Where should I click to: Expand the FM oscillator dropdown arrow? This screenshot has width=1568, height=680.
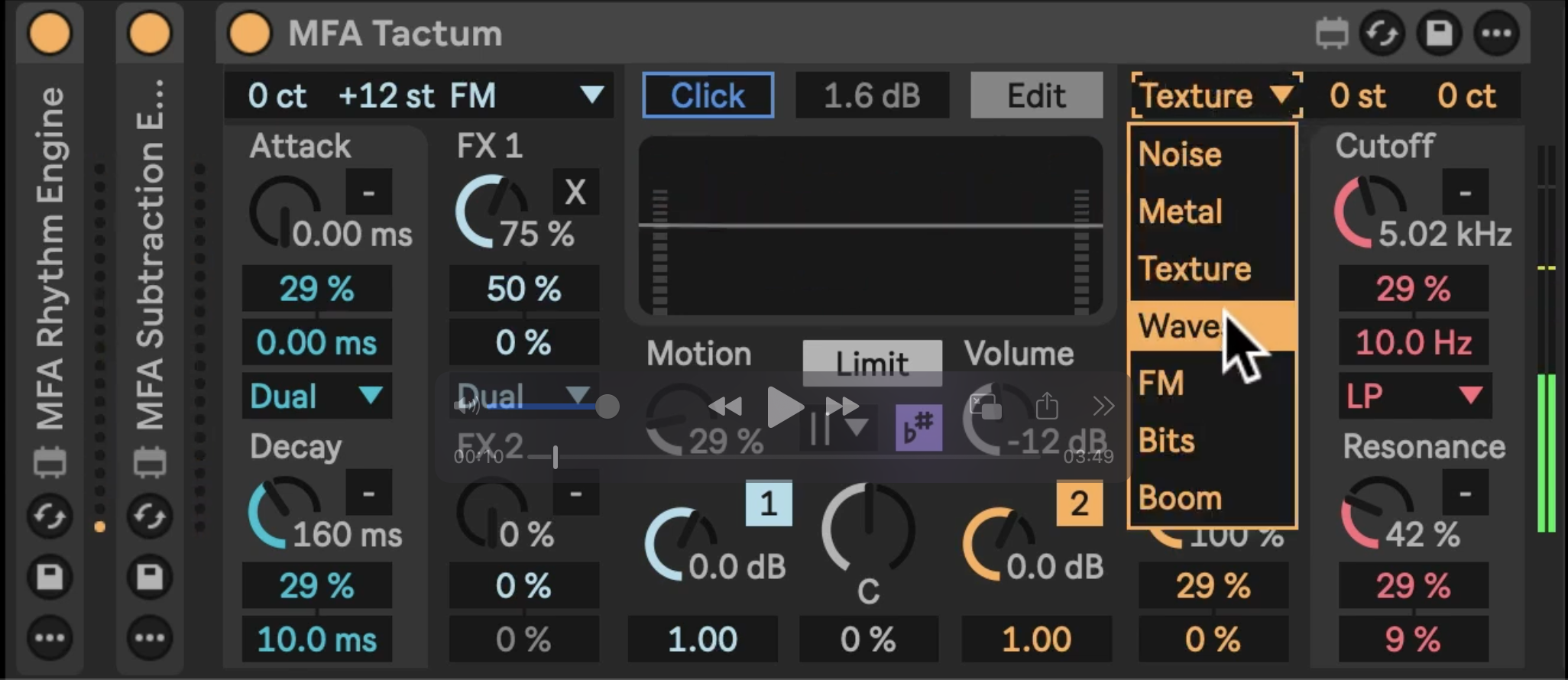(591, 95)
